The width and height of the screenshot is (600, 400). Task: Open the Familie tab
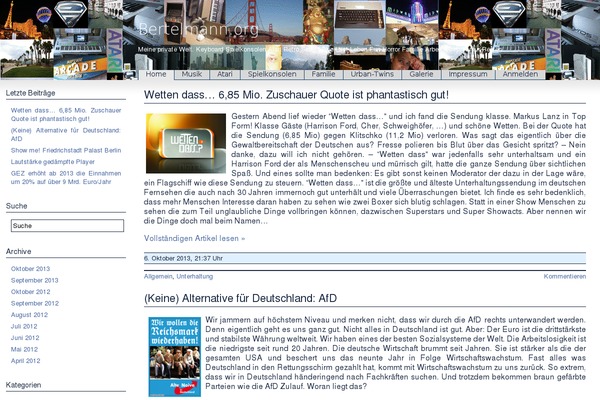point(323,74)
